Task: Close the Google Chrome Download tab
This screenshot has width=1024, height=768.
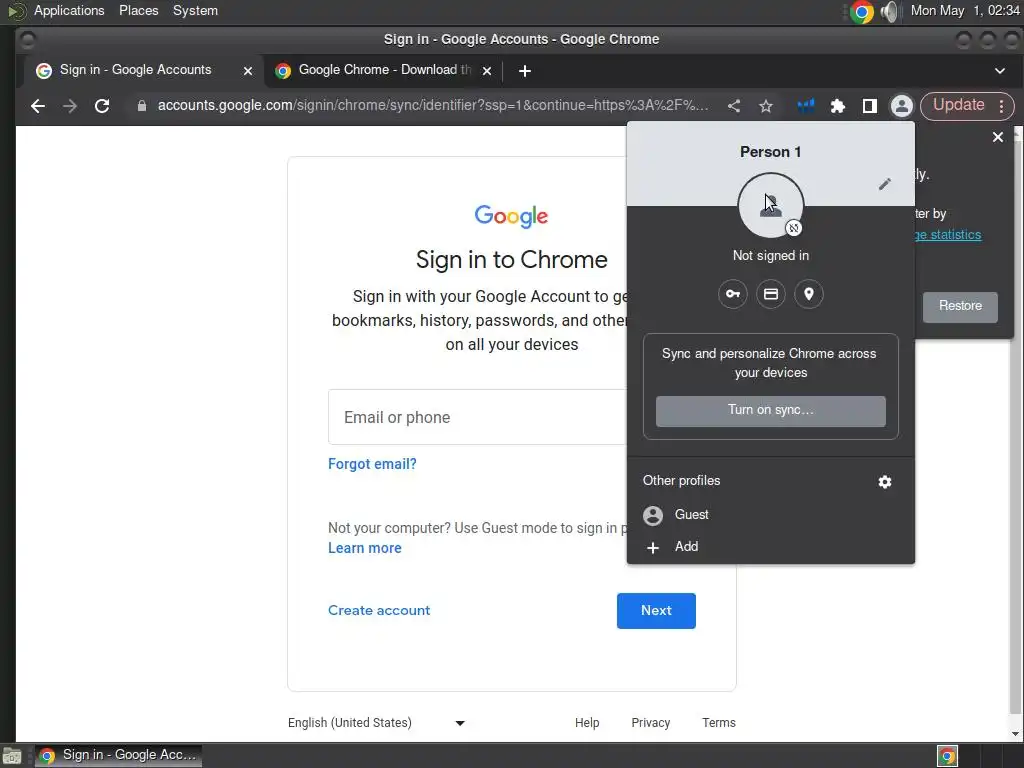Action: pos(487,71)
